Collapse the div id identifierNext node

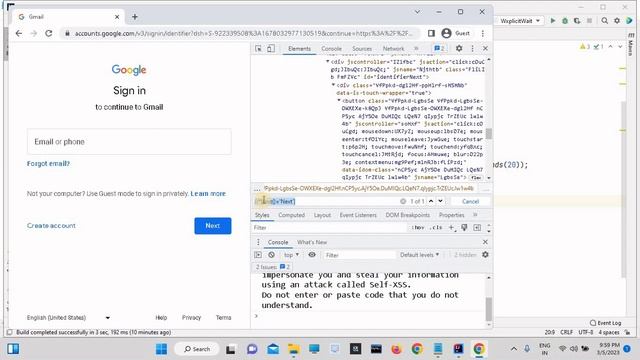click(328, 62)
